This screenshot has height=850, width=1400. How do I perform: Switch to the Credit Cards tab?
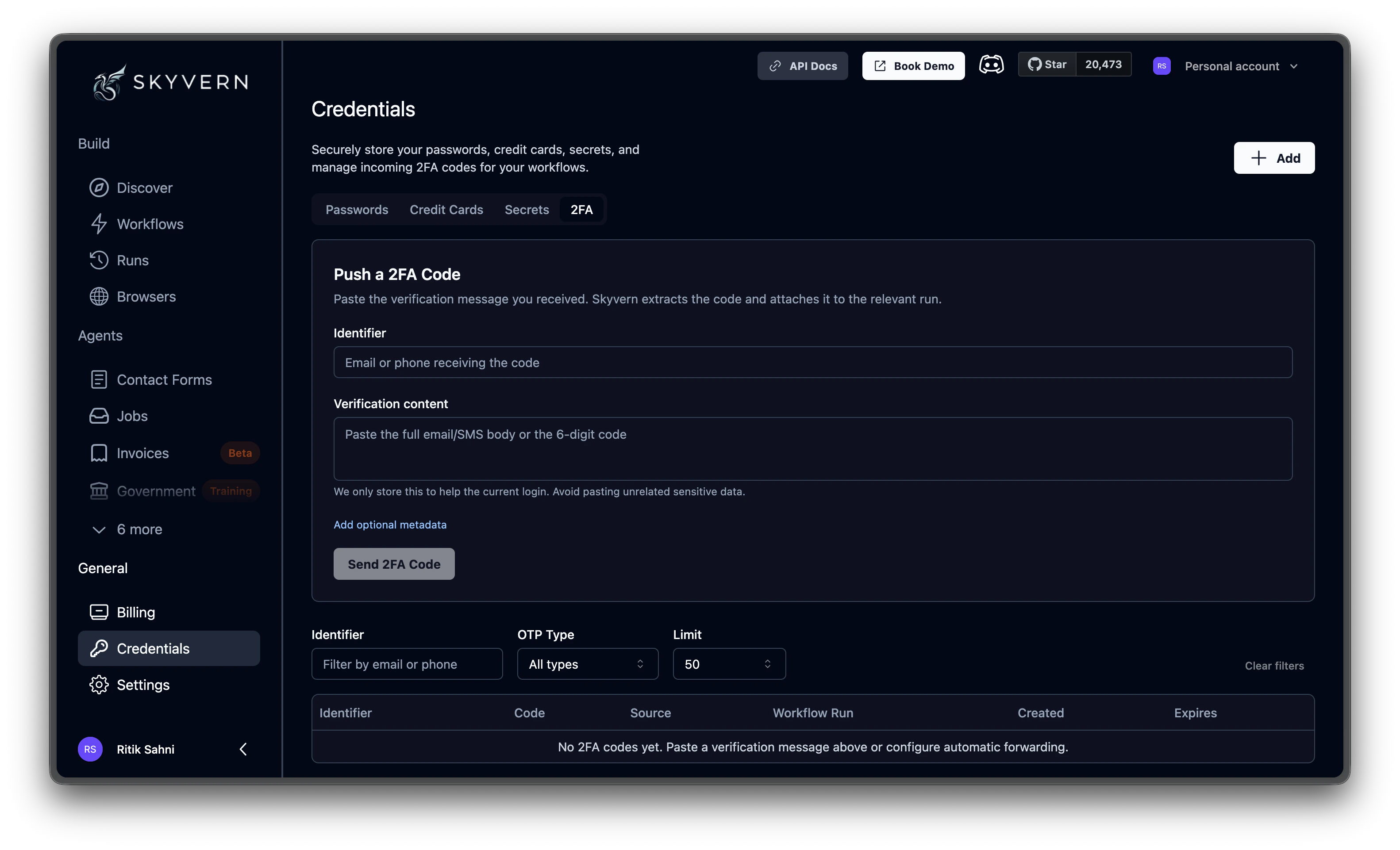446,210
